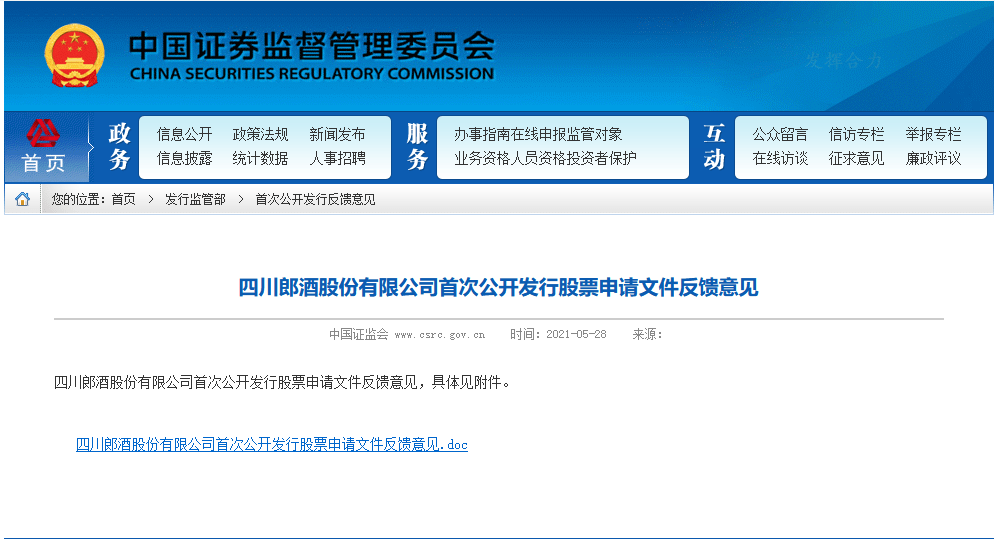
Task: Click the body sentence ending 具体见附件。
Action: click(x=282, y=382)
